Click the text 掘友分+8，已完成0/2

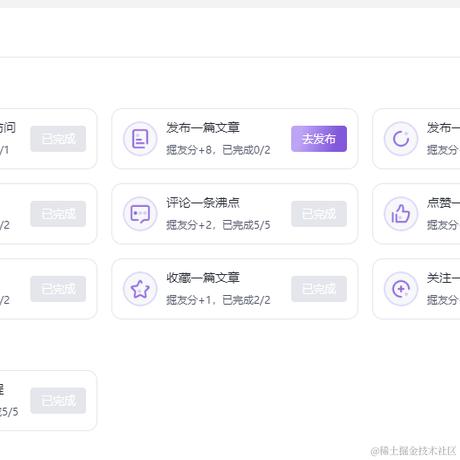point(218,150)
